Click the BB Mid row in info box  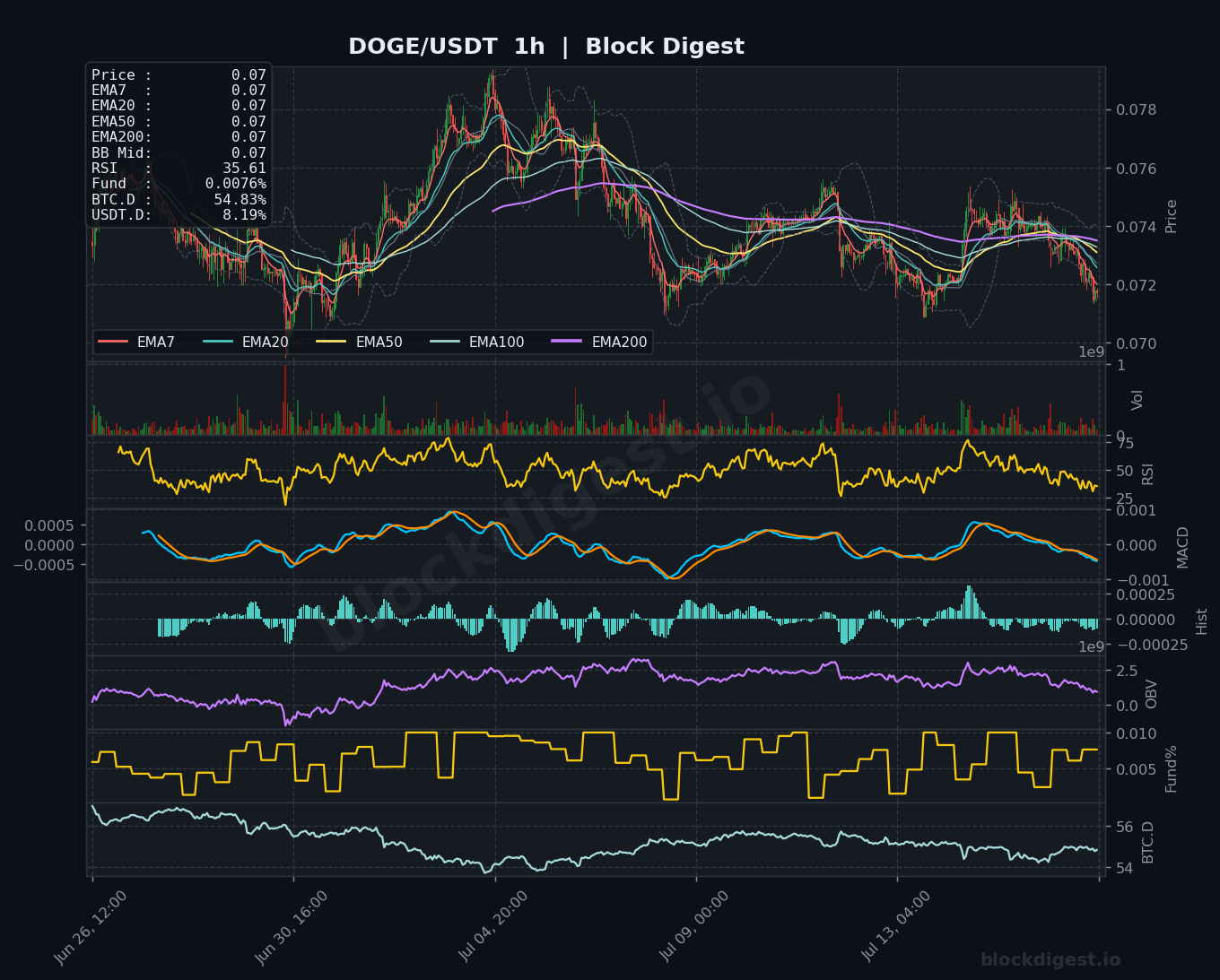click(x=179, y=153)
